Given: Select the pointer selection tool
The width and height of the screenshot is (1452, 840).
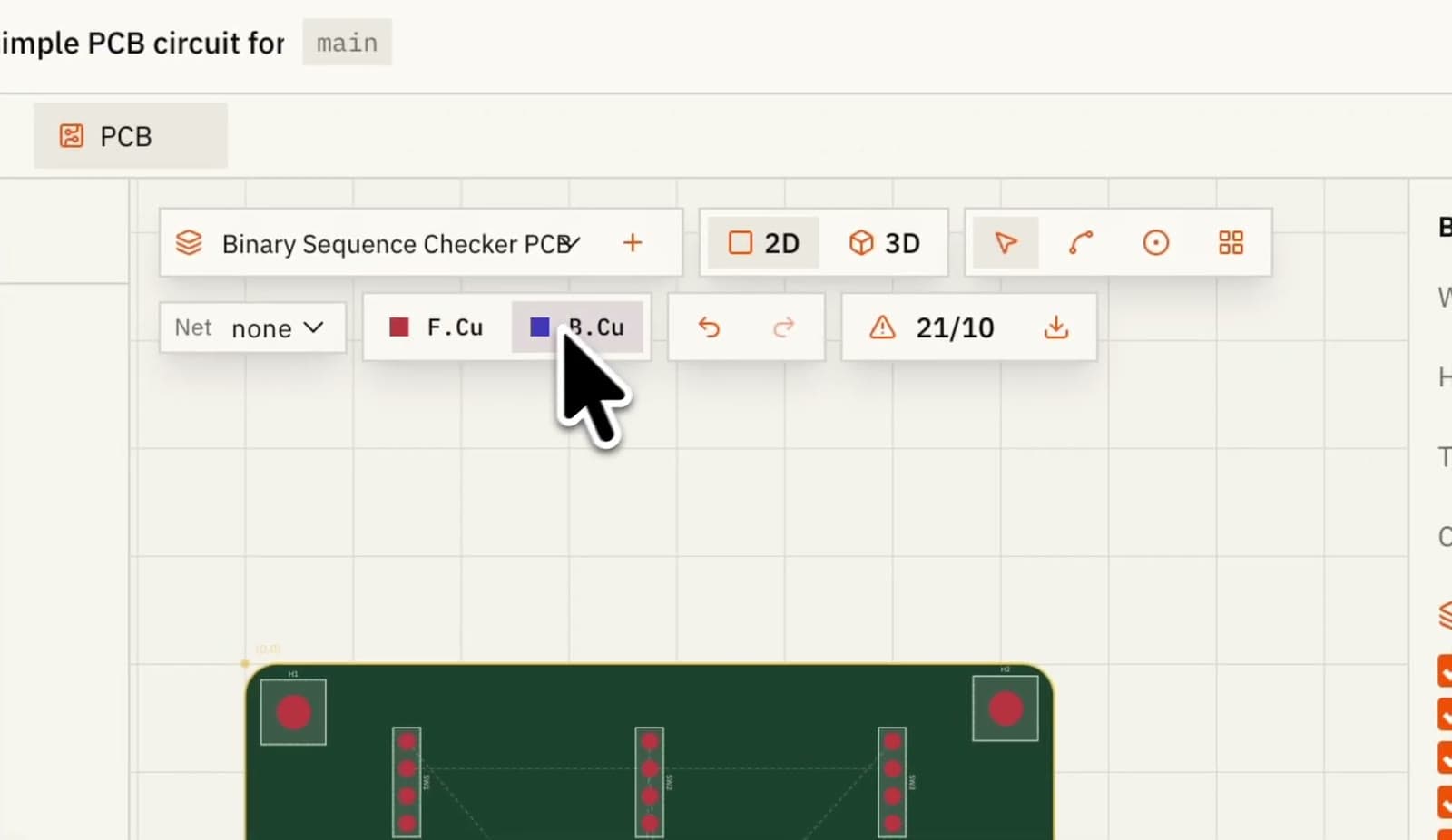Looking at the screenshot, I should coord(1006,243).
